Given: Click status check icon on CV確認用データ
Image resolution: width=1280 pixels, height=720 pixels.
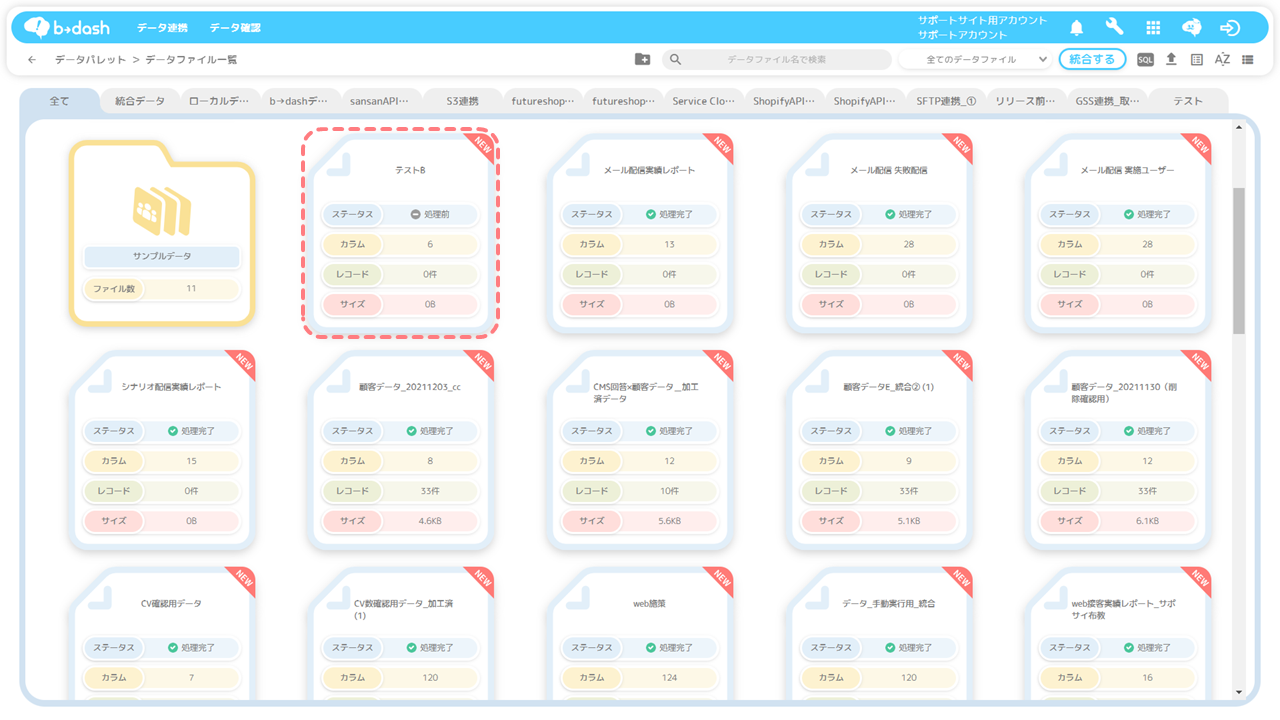Looking at the screenshot, I should coord(172,648).
